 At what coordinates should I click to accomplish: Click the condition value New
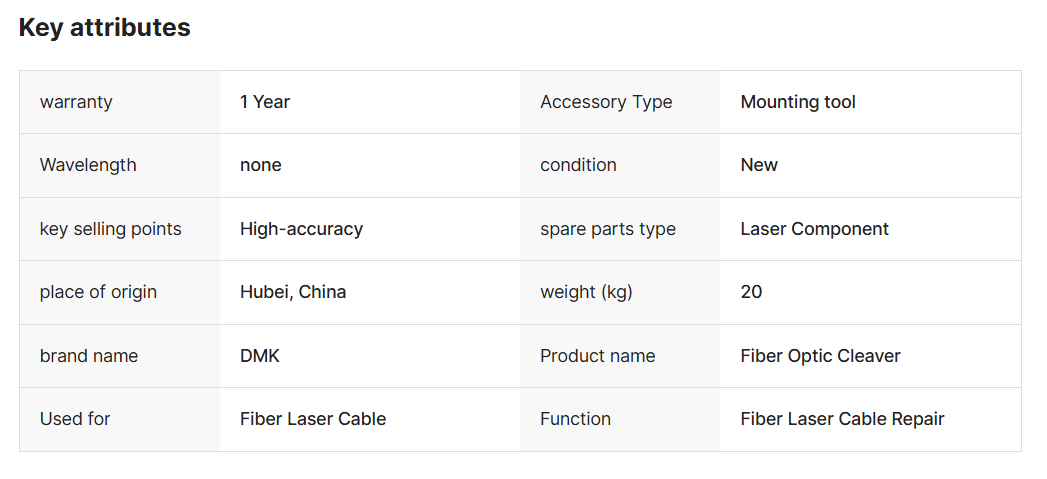[x=759, y=165]
